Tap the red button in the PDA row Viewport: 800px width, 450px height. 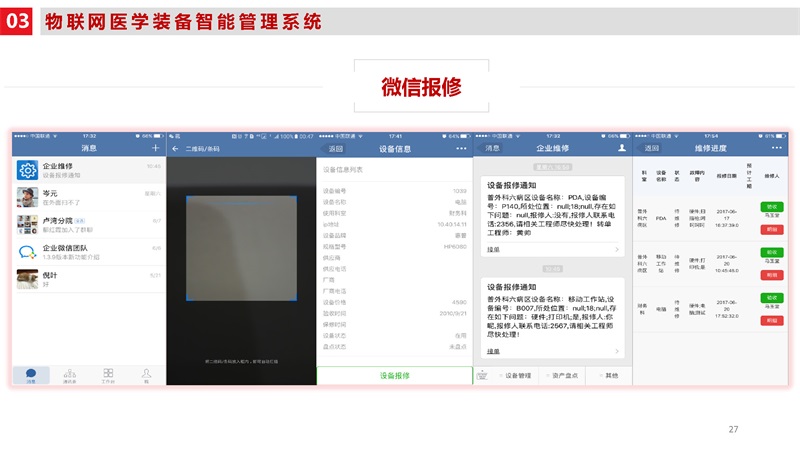[772, 230]
